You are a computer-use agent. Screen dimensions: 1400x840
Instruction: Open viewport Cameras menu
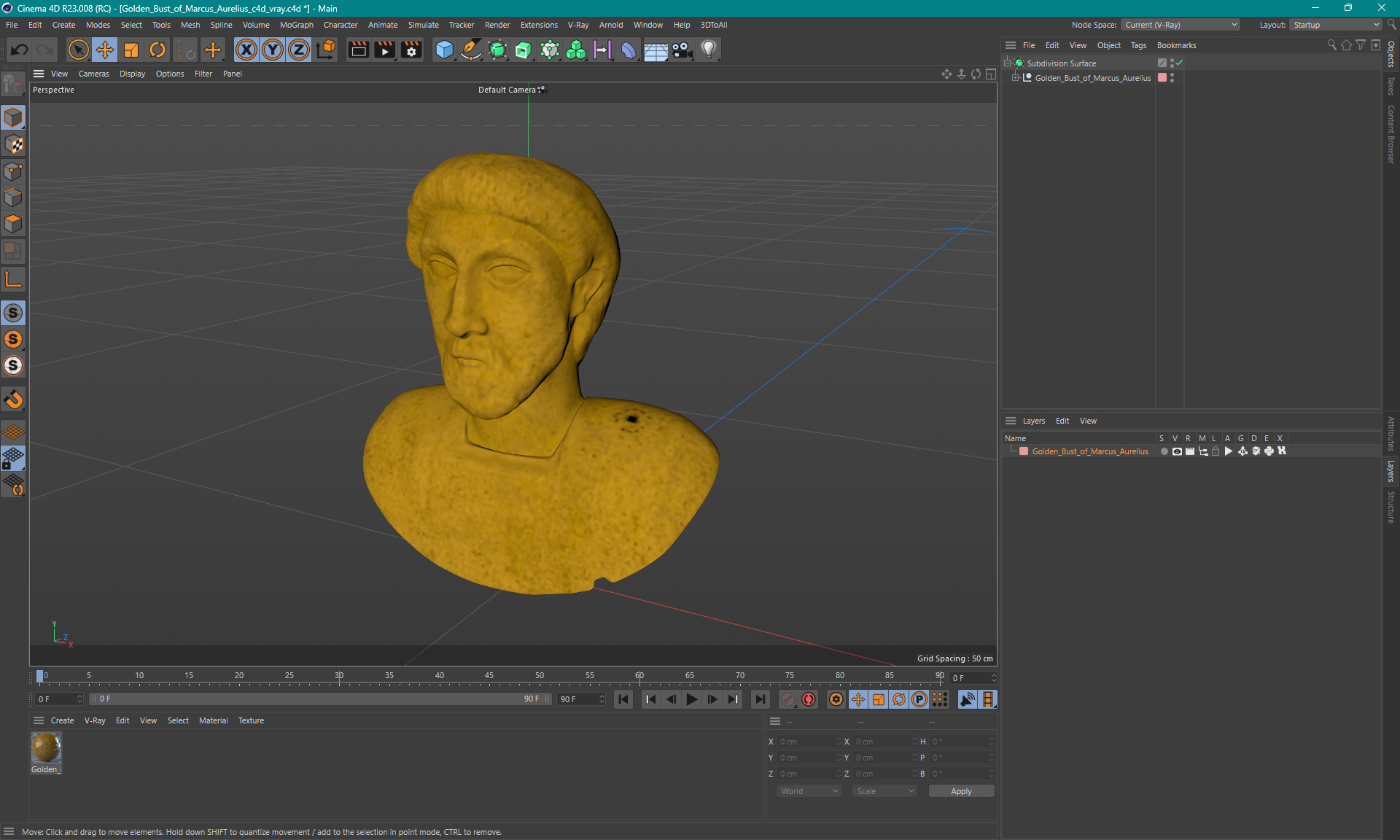click(93, 74)
